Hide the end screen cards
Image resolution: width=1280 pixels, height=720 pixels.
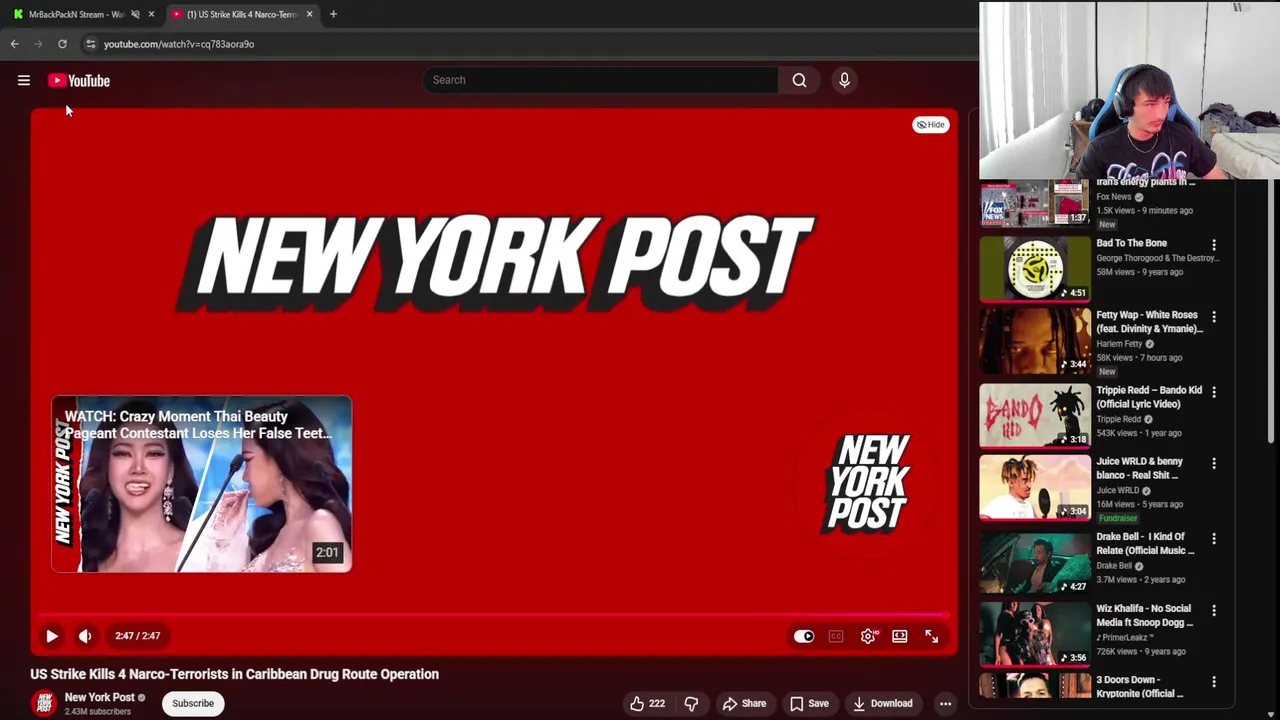tap(930, 125)
